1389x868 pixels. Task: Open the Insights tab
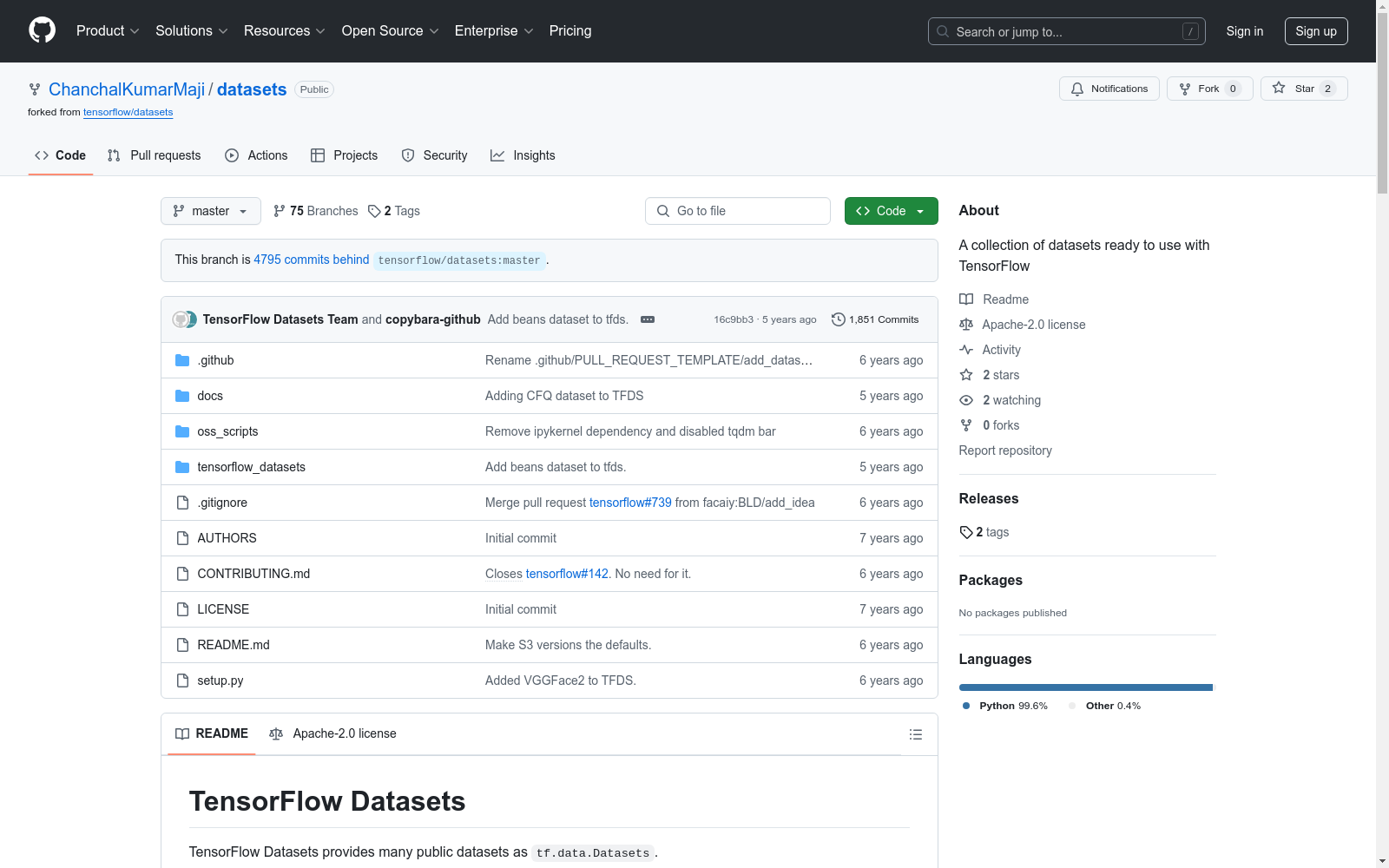523,155
